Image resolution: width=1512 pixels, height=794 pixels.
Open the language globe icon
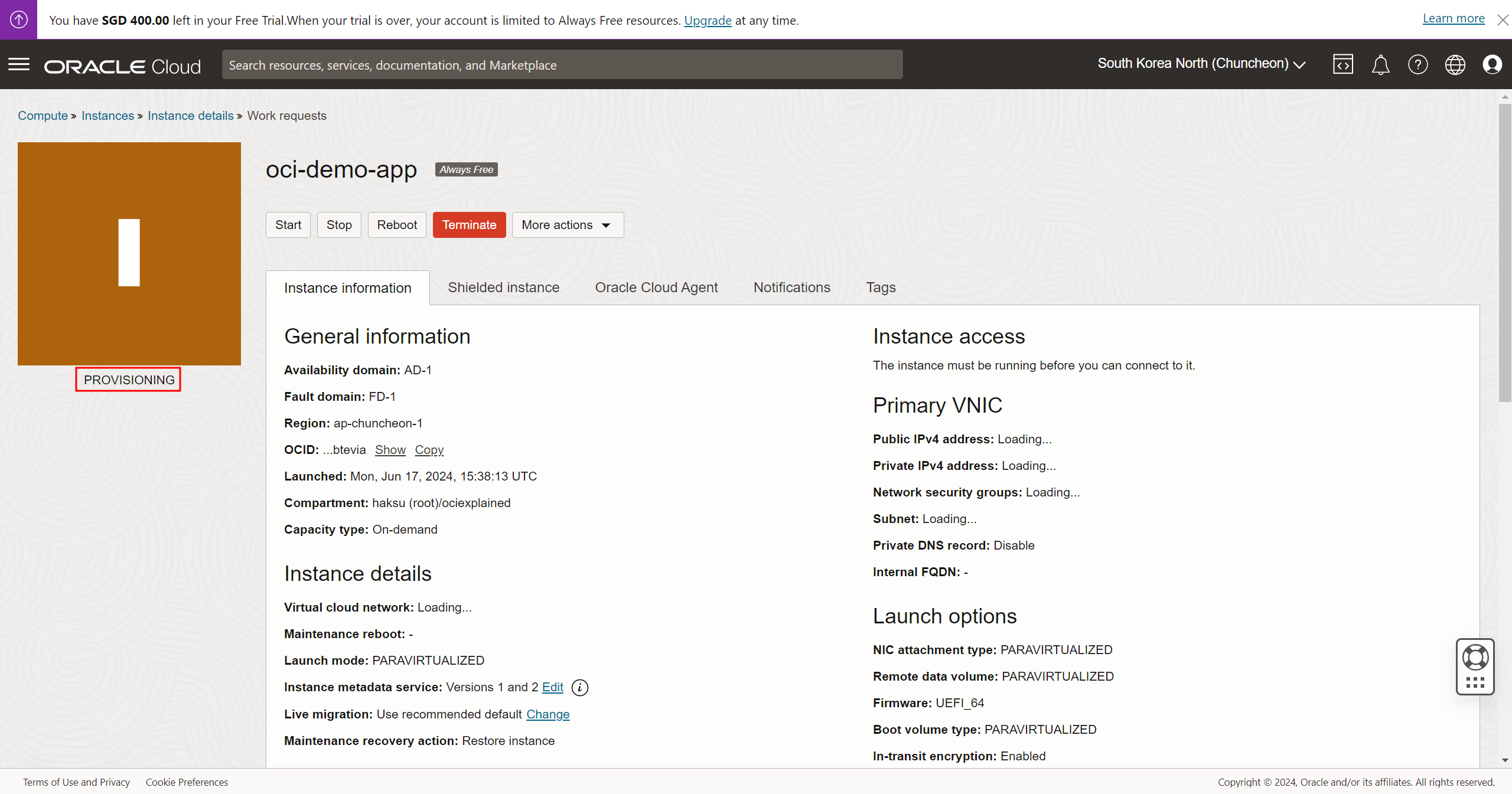[1455, 64]
